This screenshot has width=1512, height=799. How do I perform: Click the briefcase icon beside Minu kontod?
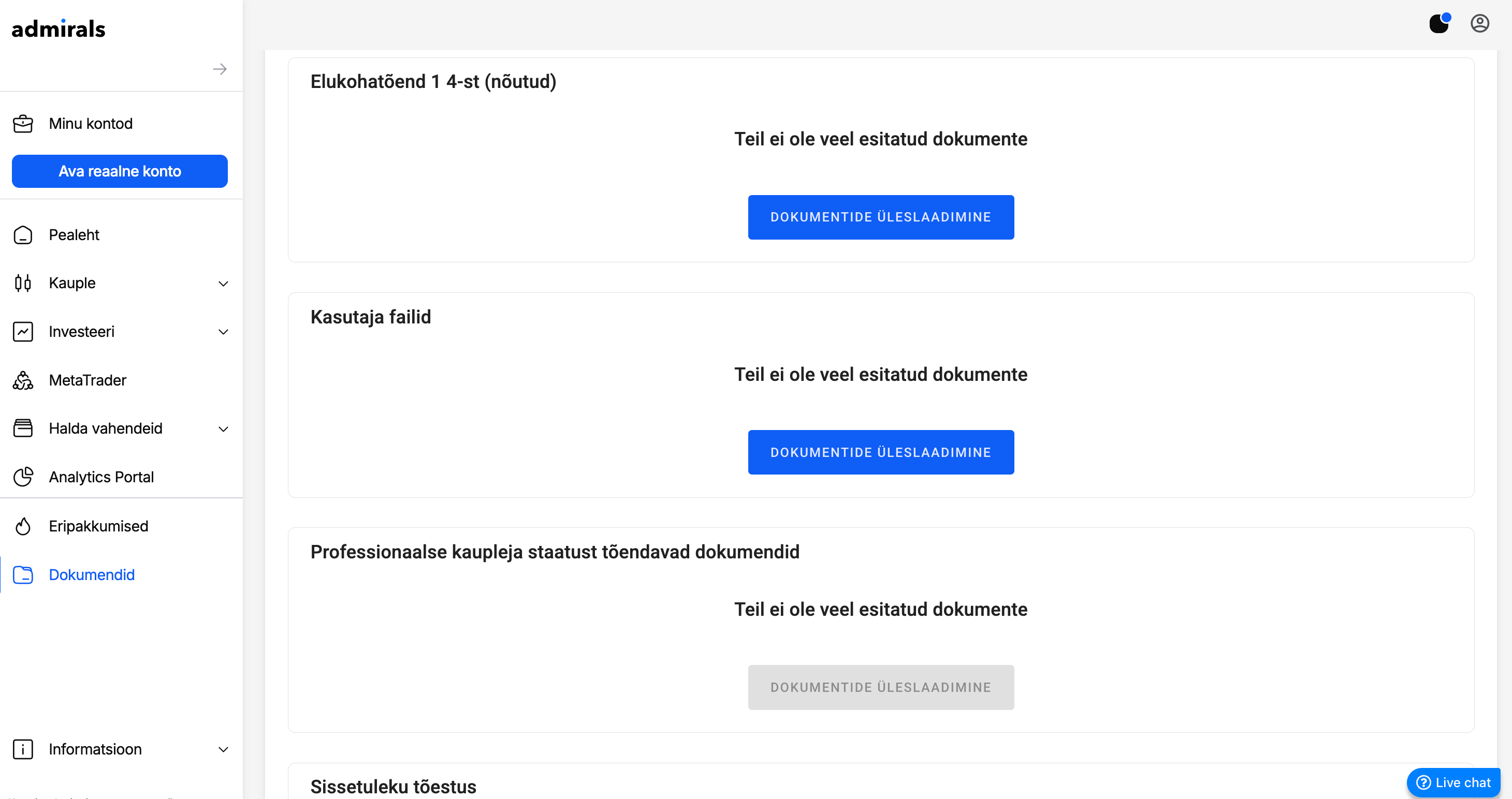(x=23, y=124)
